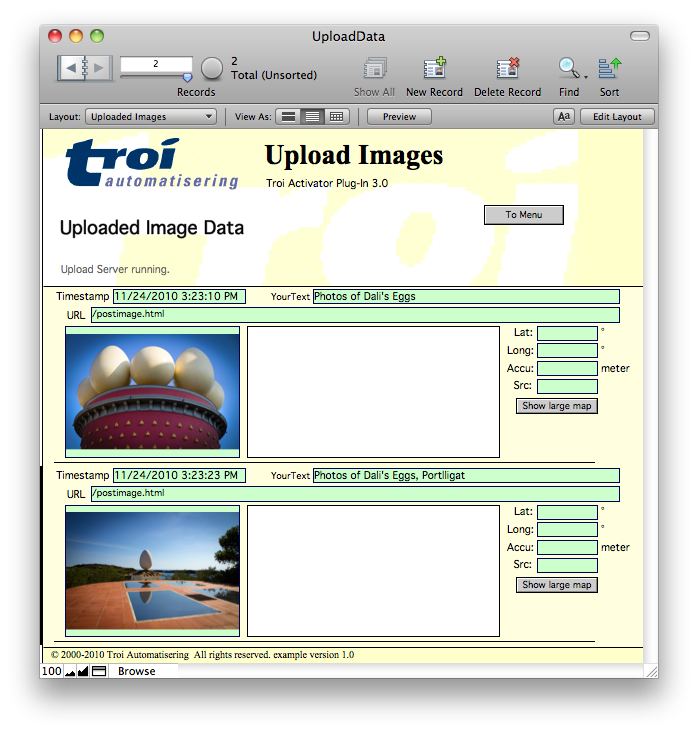Click the Portlligat egg pool thumbnail
Image resolution: width=698 pixels, height=733 pixels.
coord(152,571)
